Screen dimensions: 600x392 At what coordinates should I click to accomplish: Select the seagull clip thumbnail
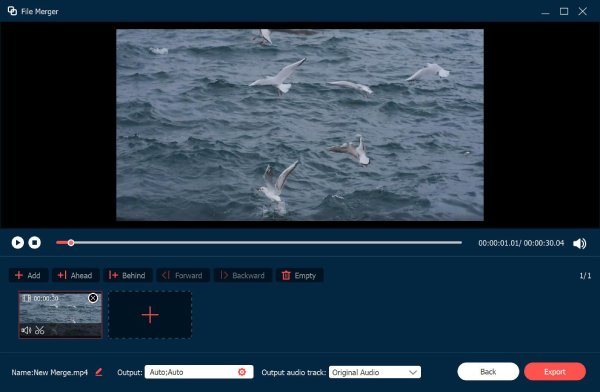pos(60,315)
